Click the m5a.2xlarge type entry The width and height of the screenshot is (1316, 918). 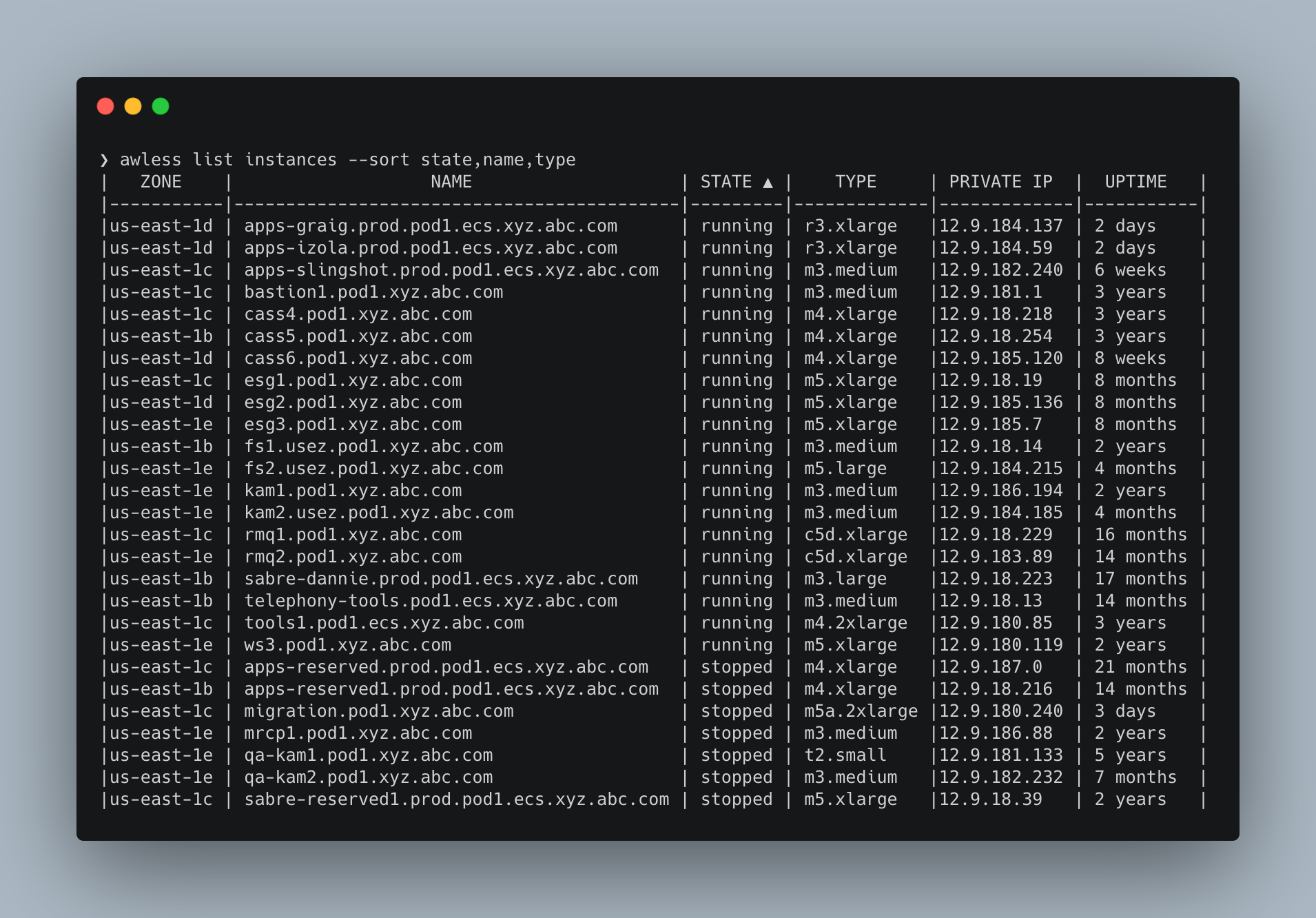(x=861, y=711)
